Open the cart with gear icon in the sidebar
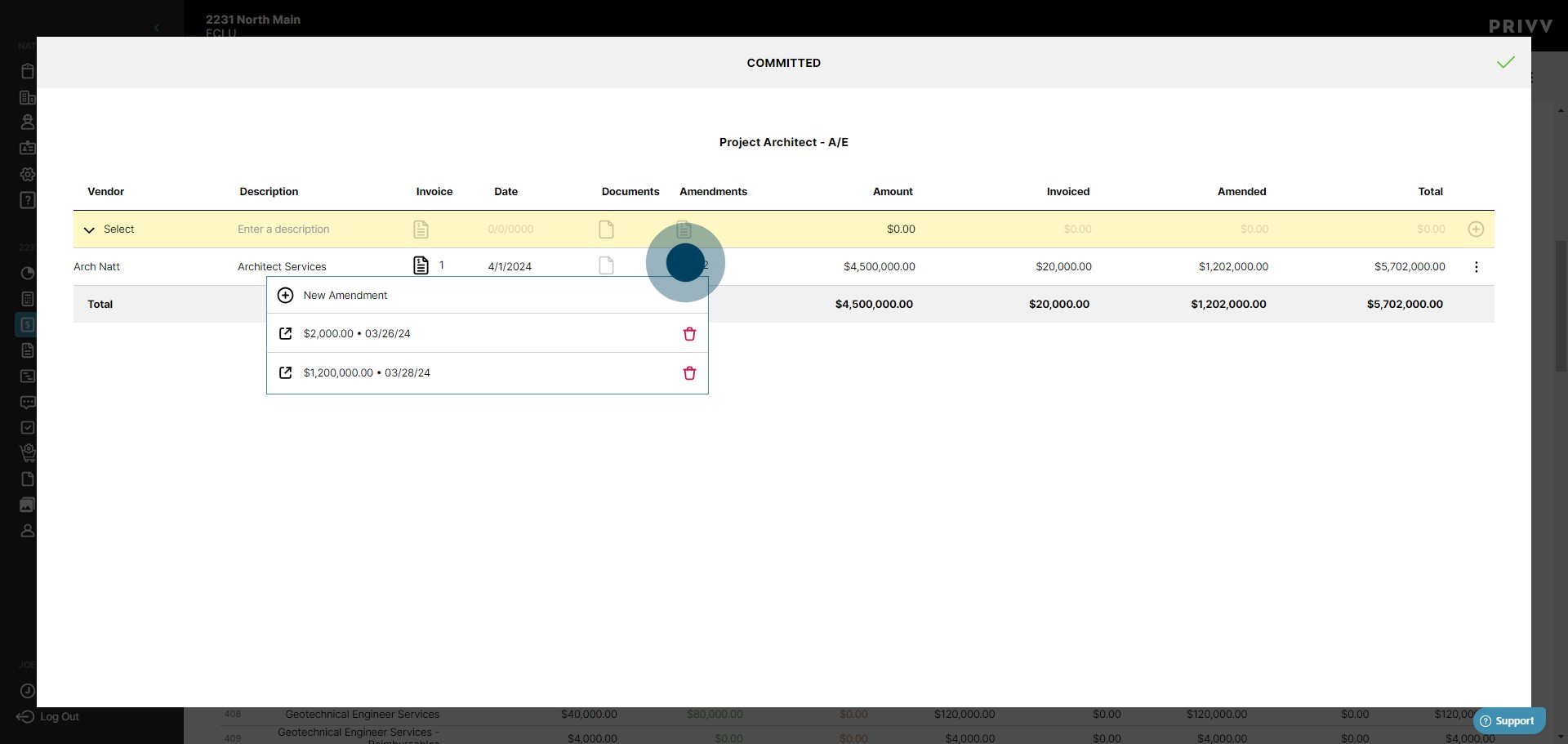Image resolution: width=1568 pixels, height=744 pixels. (27, 452)
